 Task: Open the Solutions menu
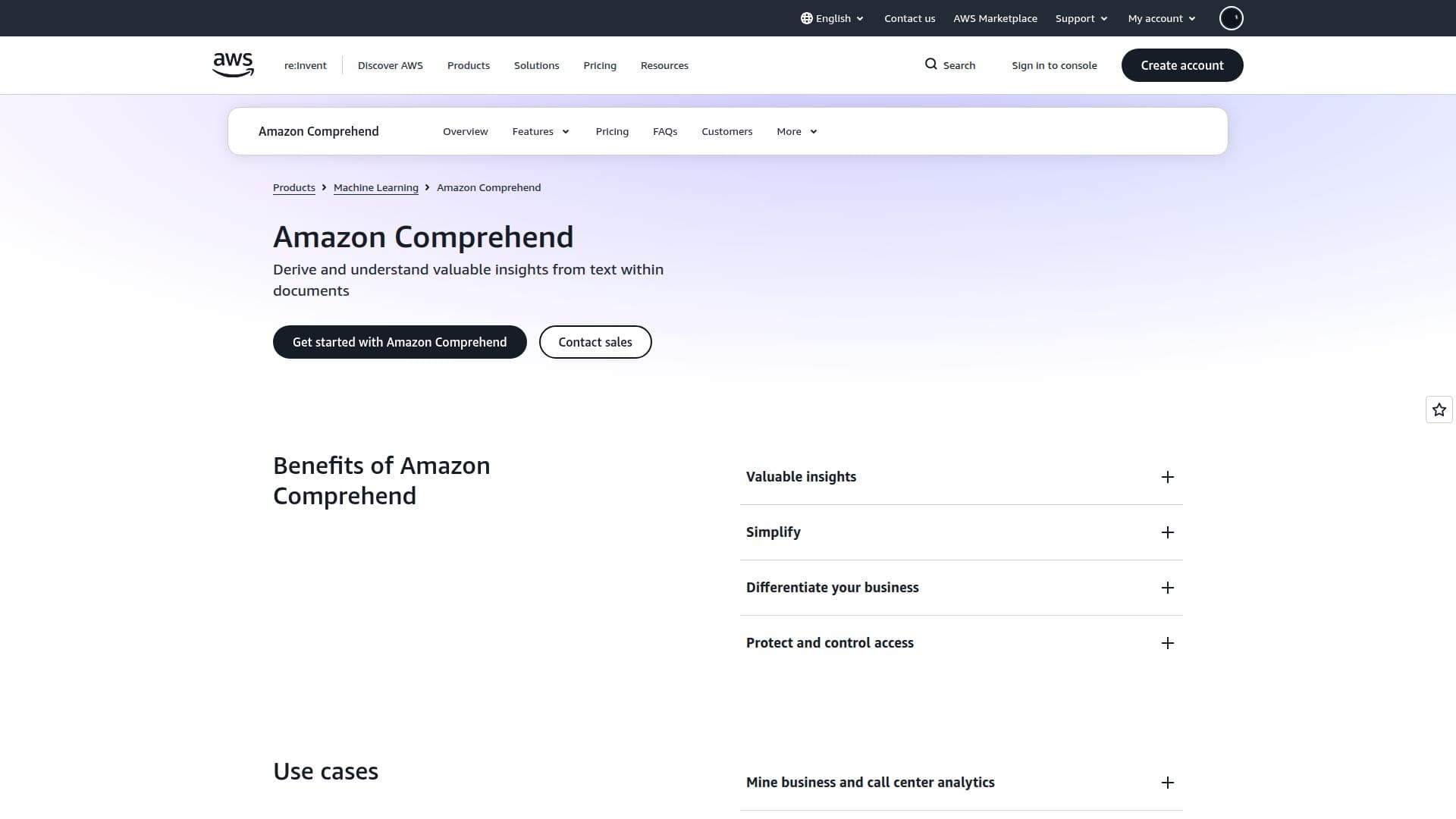coord(536,65)
